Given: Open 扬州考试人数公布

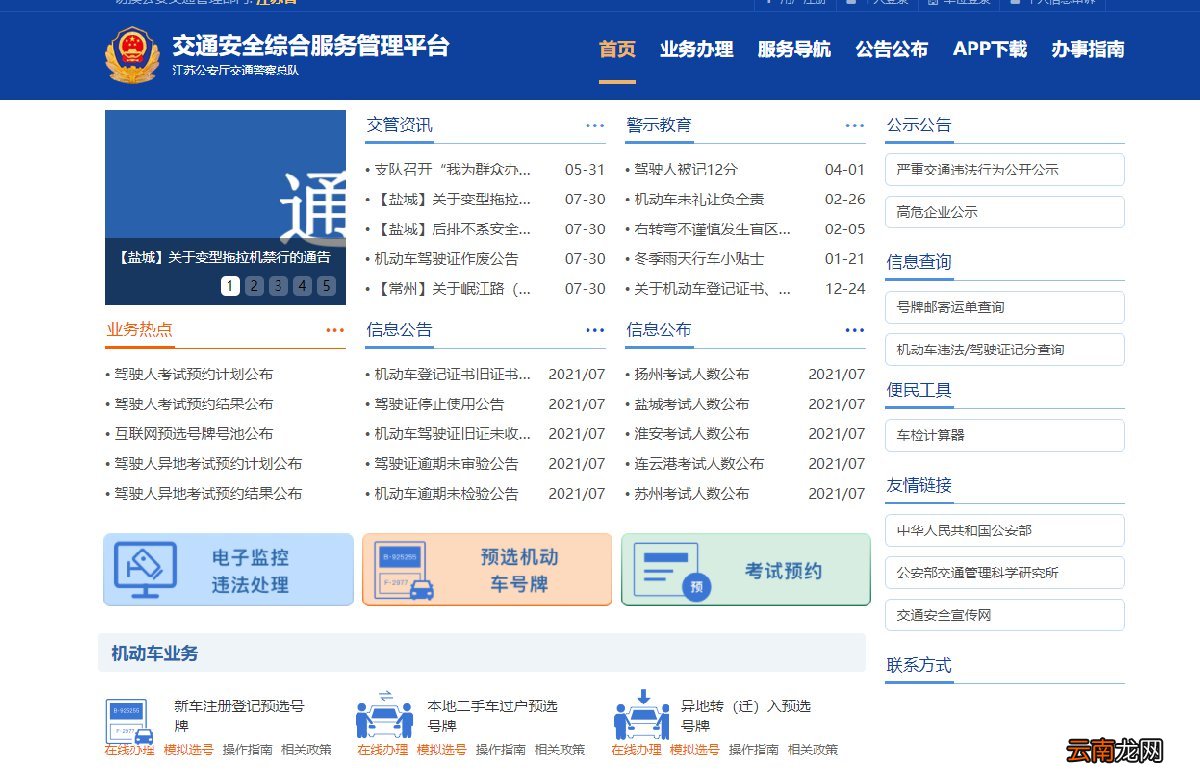Looking at the screenshot, I should click(x=692, y=375).
